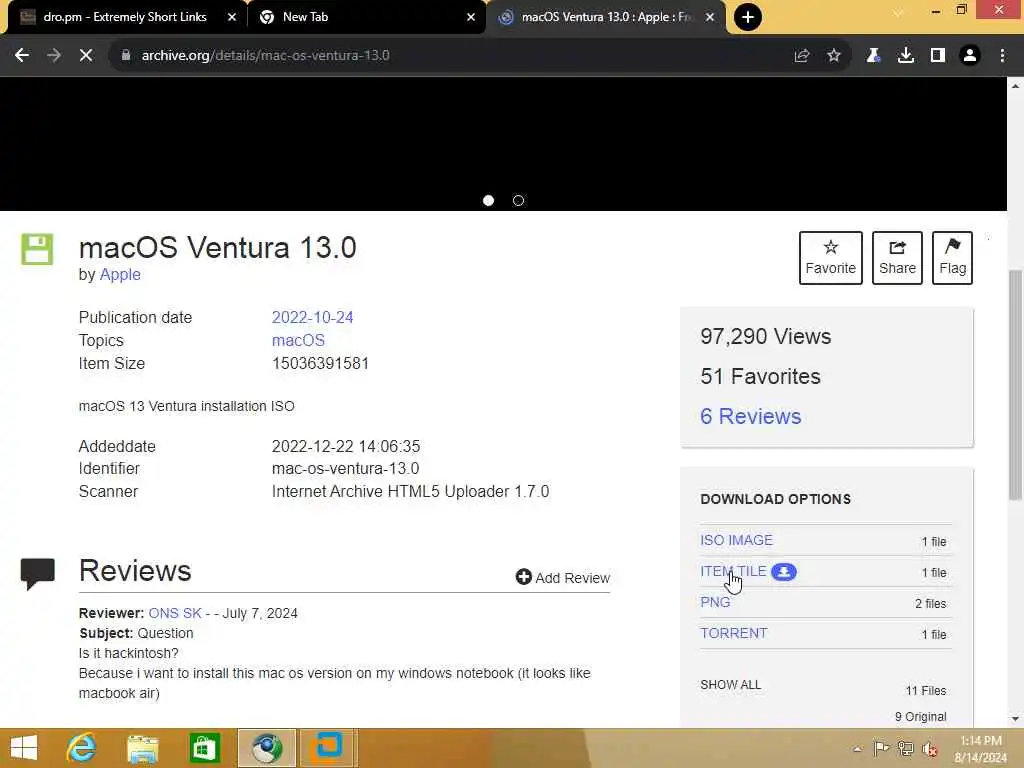The image size is (1024, 768).
Task: Download the TORRENT file
Action: (734, 633)
